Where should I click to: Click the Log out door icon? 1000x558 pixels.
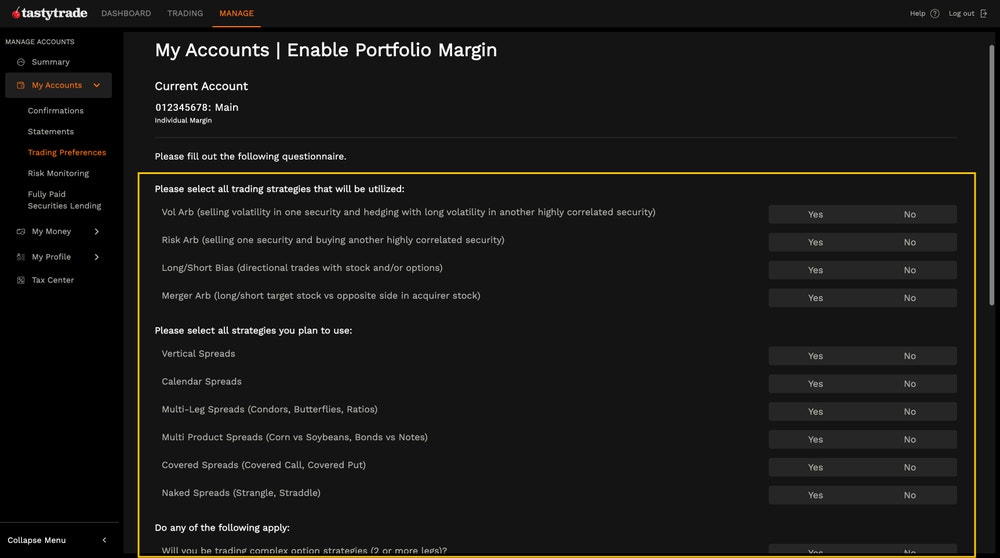point(983,13)
